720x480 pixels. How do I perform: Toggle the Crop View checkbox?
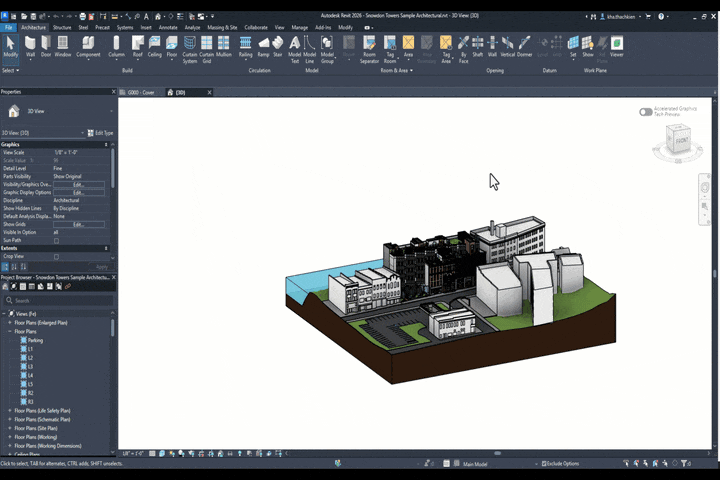point(56,257)
